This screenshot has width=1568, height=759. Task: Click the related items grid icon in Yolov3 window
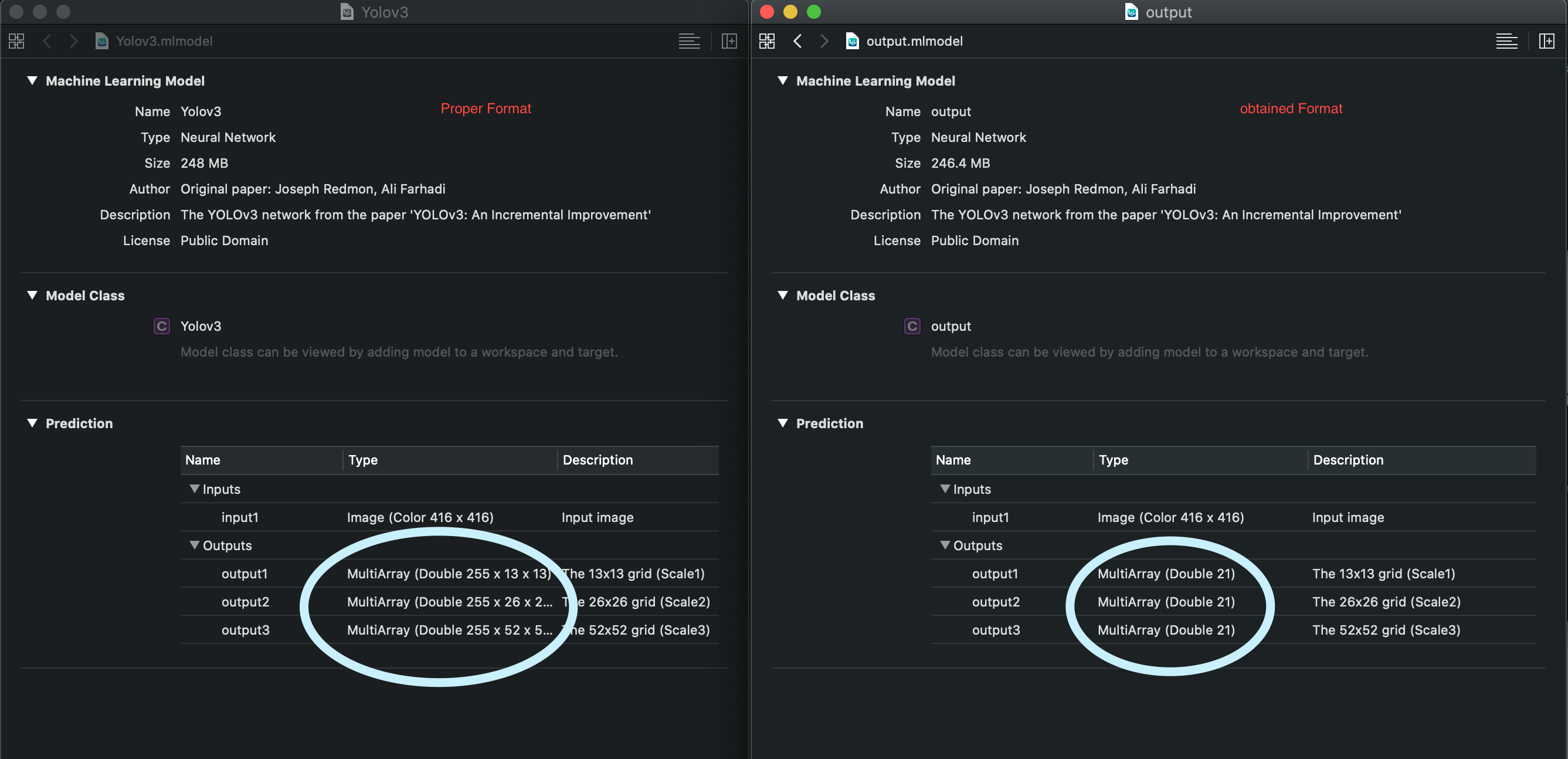[16, 42]
